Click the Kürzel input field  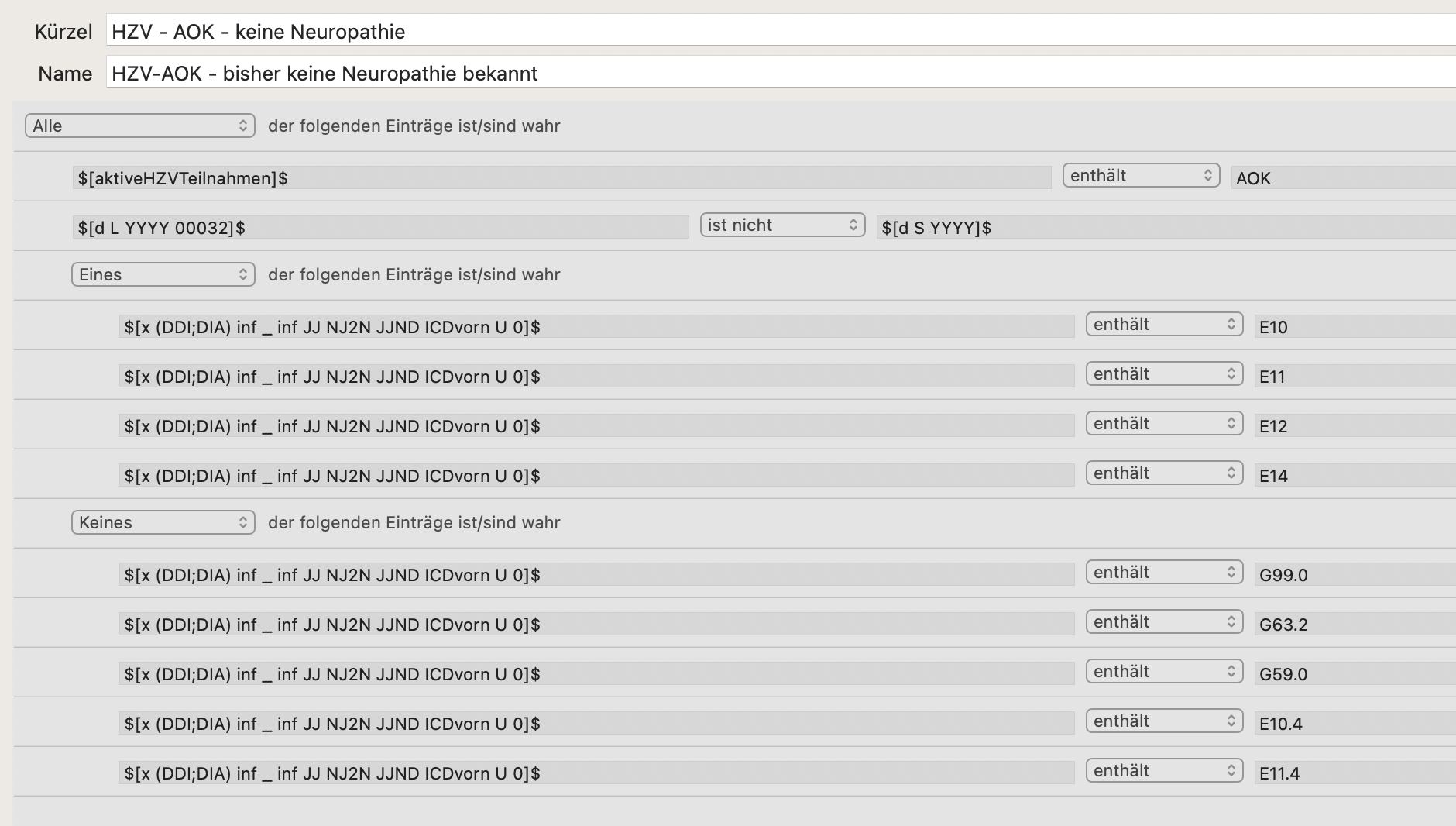[x=781, y=31]
